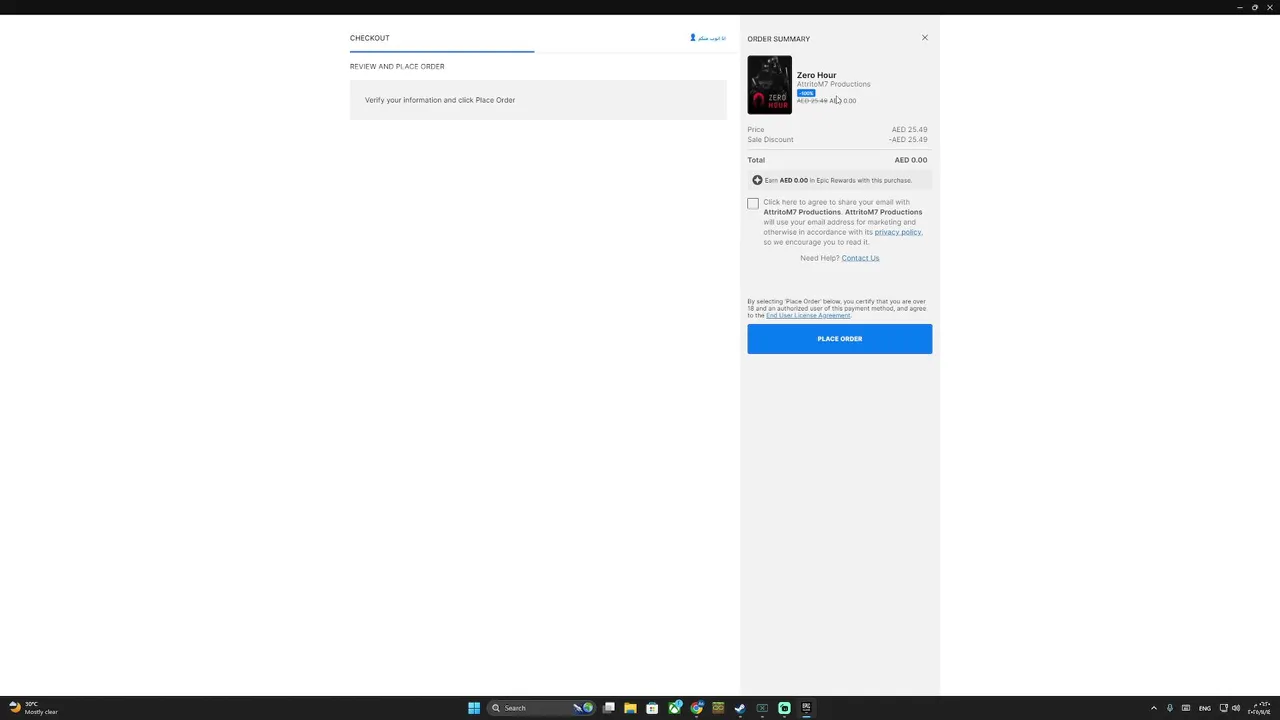Click the Review and Place Order heading
1280x720 pixels.
point(397,66)
